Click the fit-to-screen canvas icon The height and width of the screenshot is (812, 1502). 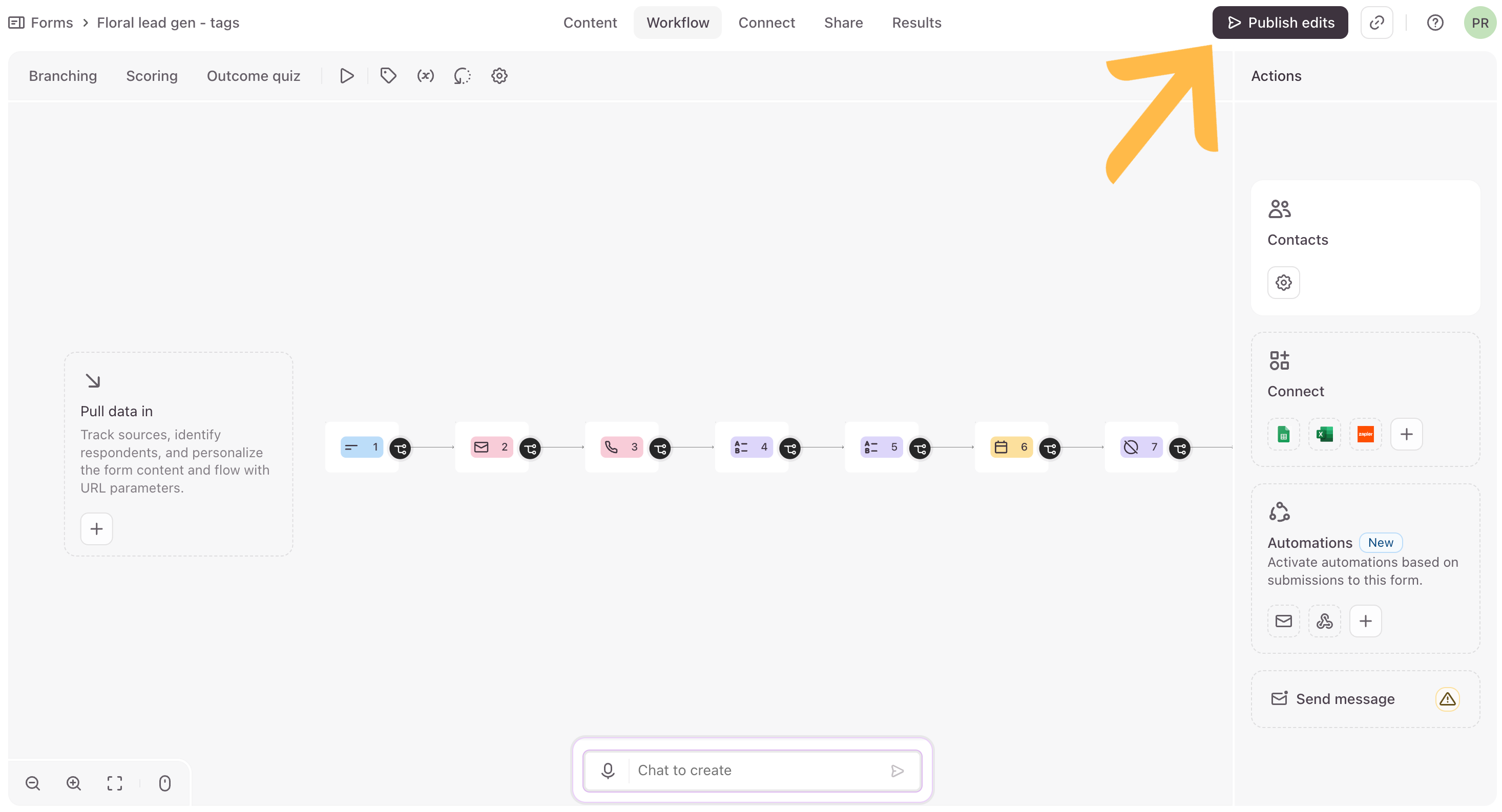pos(115,783)
